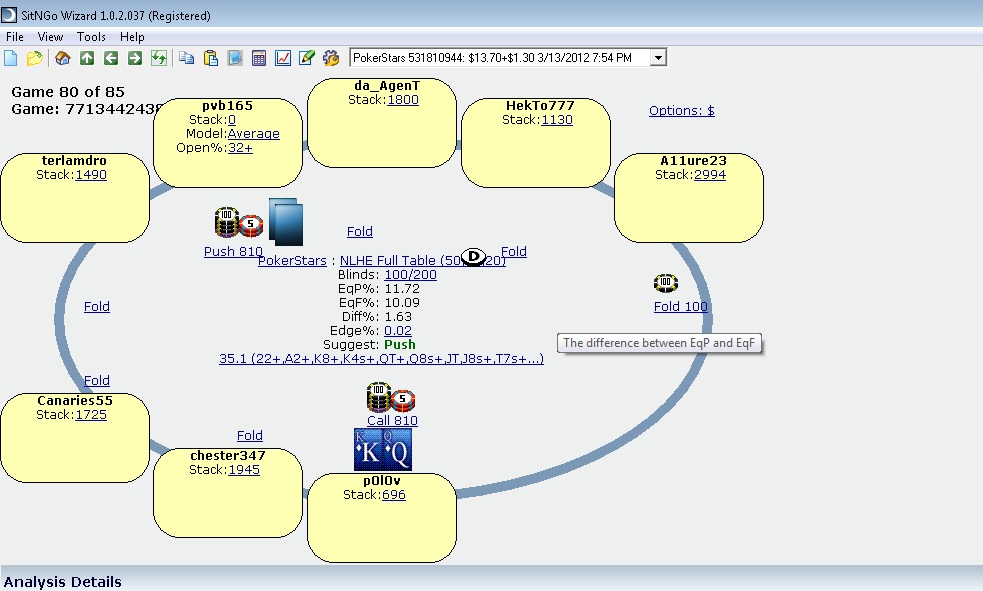Go to previous game with left arrow

point(111,58)
